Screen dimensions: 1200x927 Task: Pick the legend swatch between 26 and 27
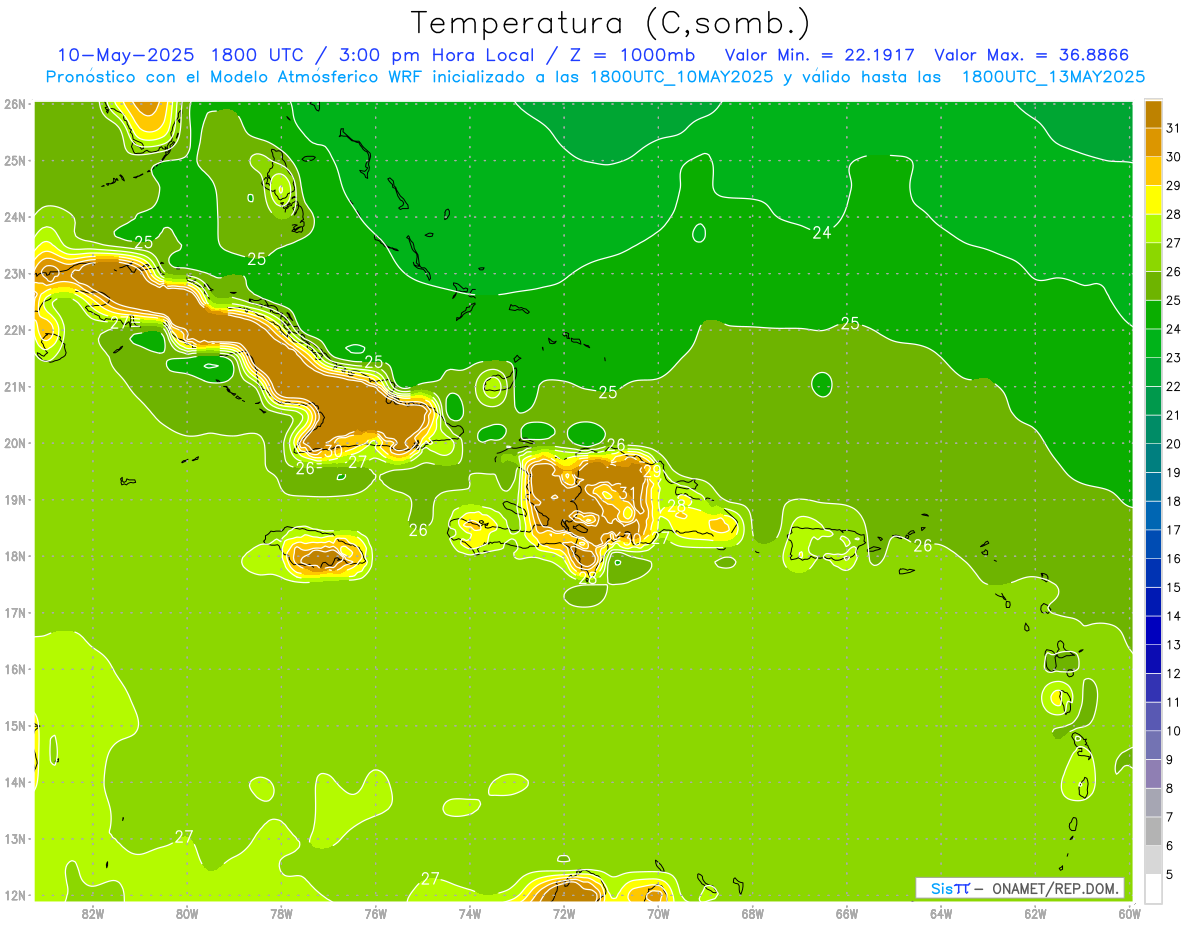pos(1153,256)
